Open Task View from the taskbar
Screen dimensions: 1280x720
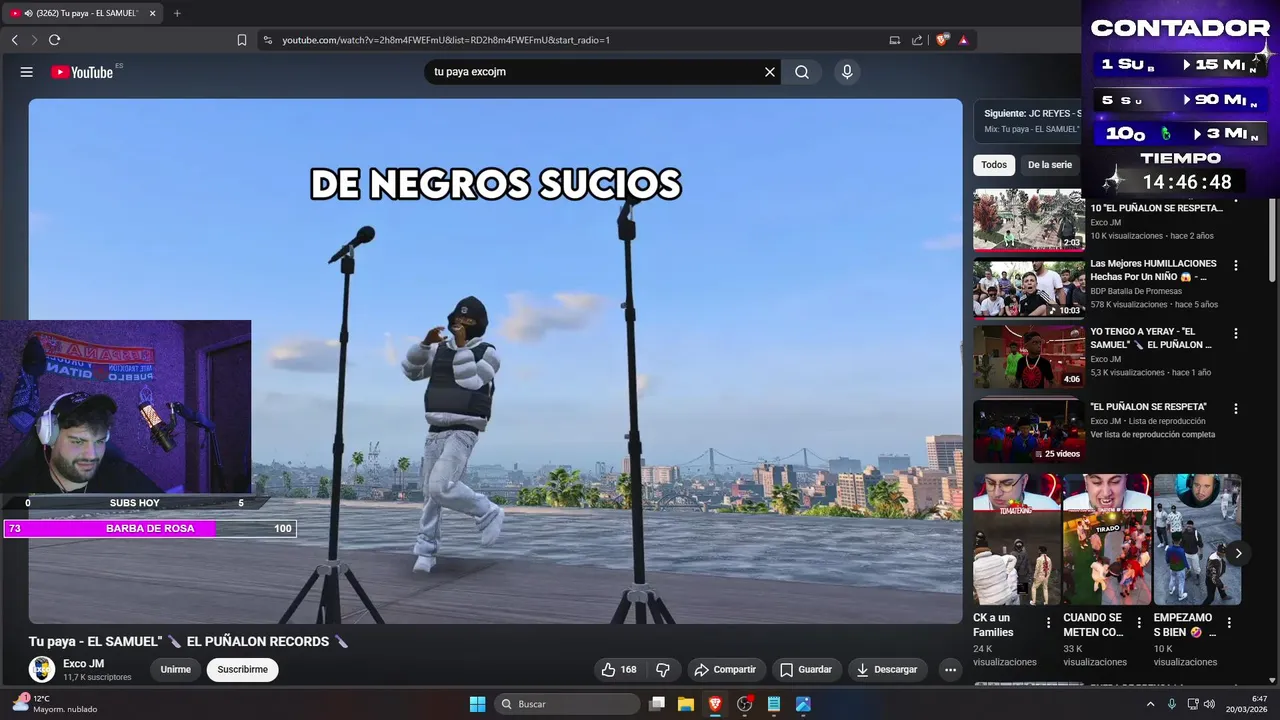tap(657, 704)
